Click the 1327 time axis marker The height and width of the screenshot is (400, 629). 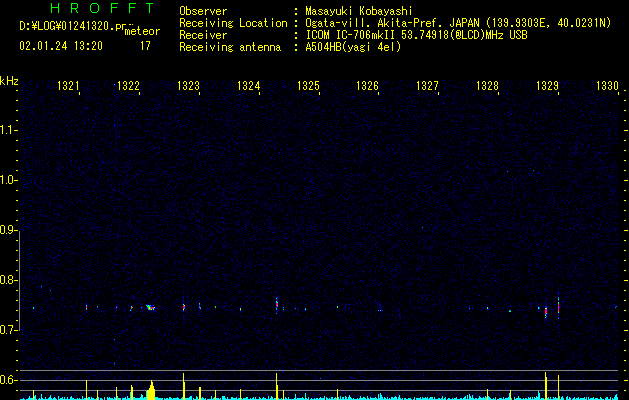tap(427, 85)
